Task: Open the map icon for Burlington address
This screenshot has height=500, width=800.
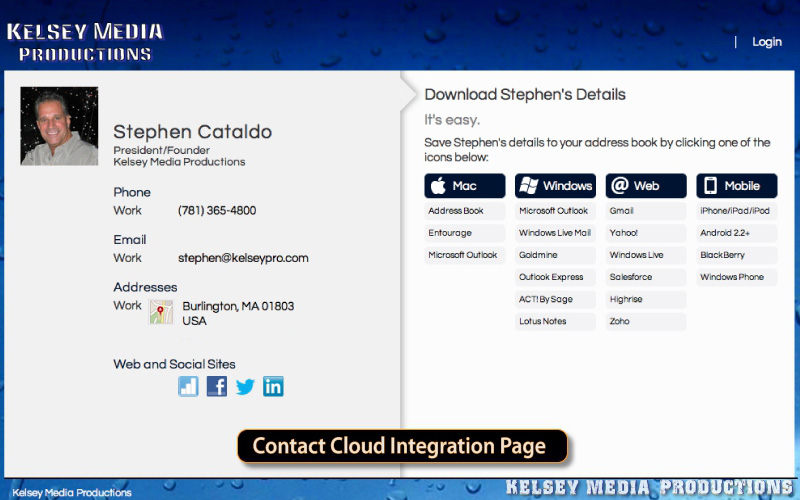Action: (x=161, y=312)
